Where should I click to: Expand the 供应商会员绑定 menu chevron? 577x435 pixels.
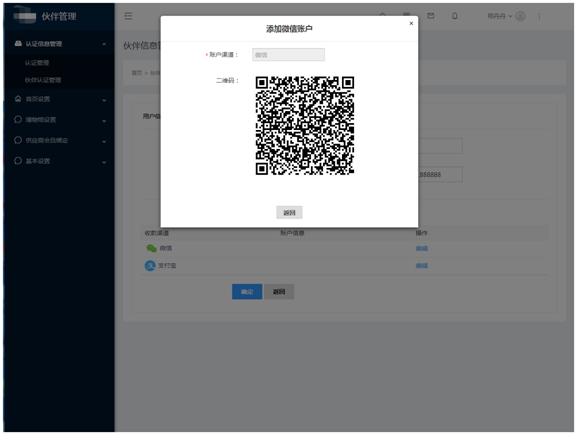point(104,141)
